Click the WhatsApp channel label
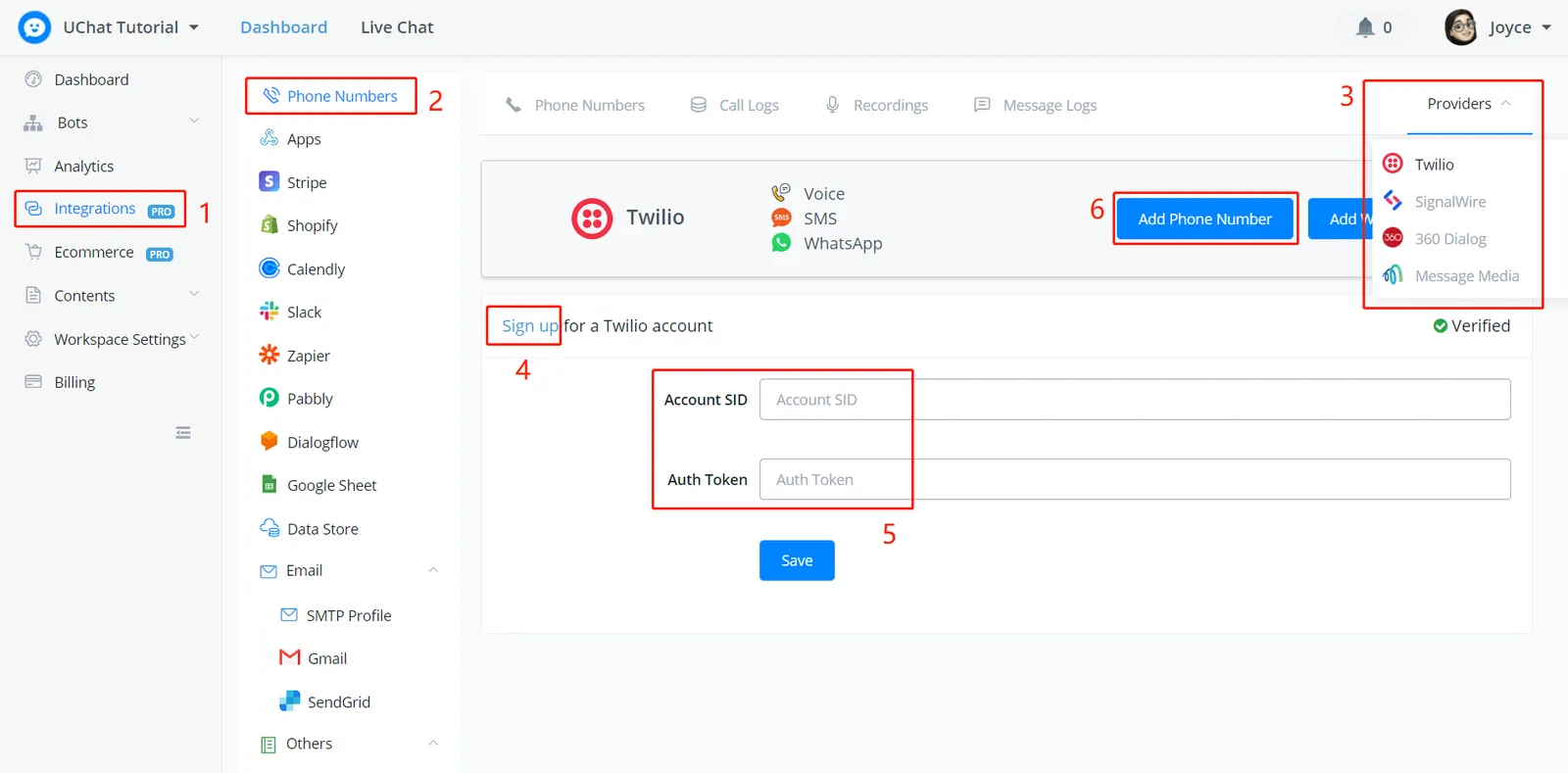The height and width of the screenshot is (773, 1568). tap(843, 243)
